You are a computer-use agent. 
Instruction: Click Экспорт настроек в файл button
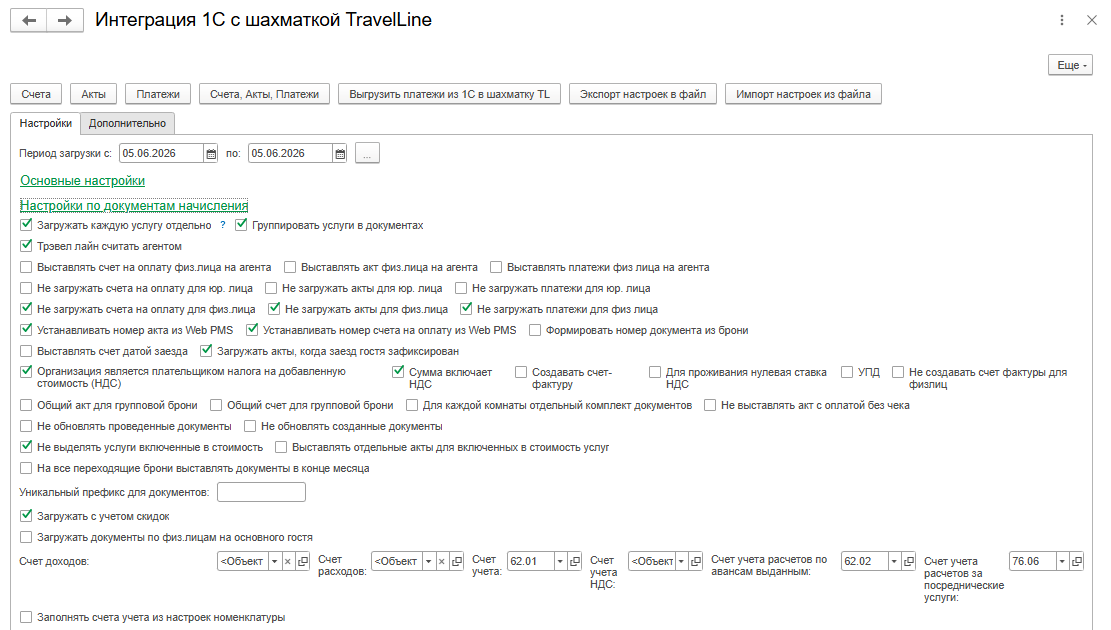point(643,94)
